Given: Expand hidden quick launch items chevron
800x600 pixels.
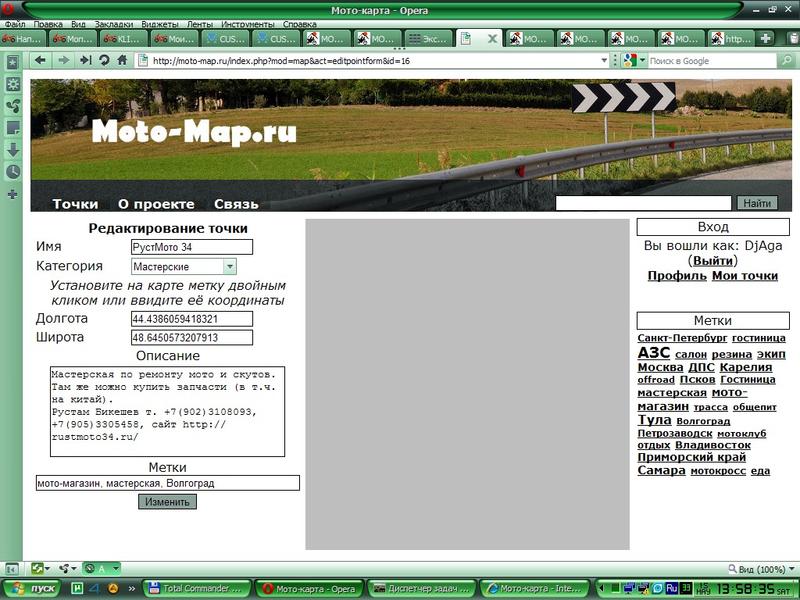Looking at the screenshot, I should click(132, 588).
